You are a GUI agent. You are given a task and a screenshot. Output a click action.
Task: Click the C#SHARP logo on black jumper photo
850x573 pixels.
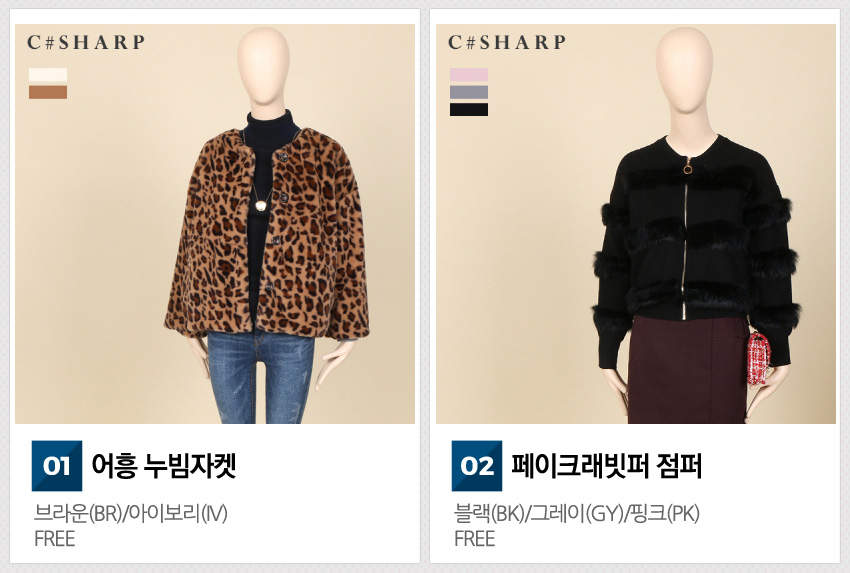[x=507, y=42]
